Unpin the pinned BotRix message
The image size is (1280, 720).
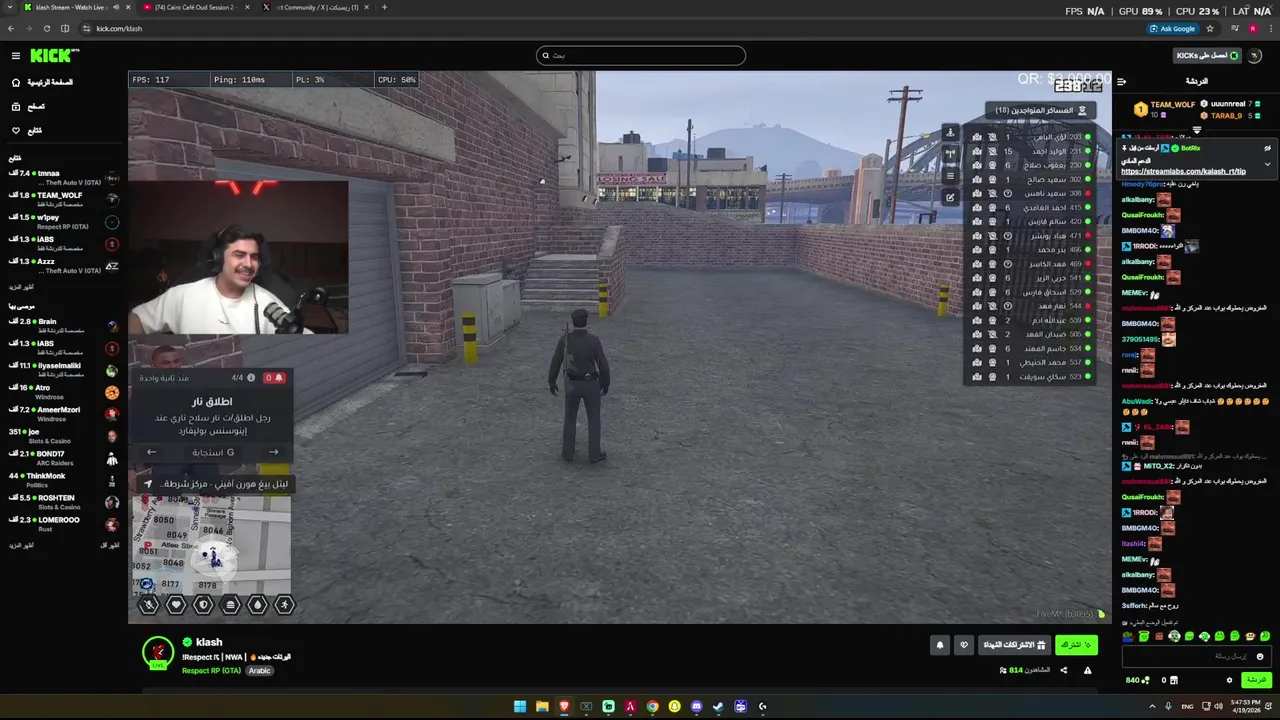pos(1267,148)
